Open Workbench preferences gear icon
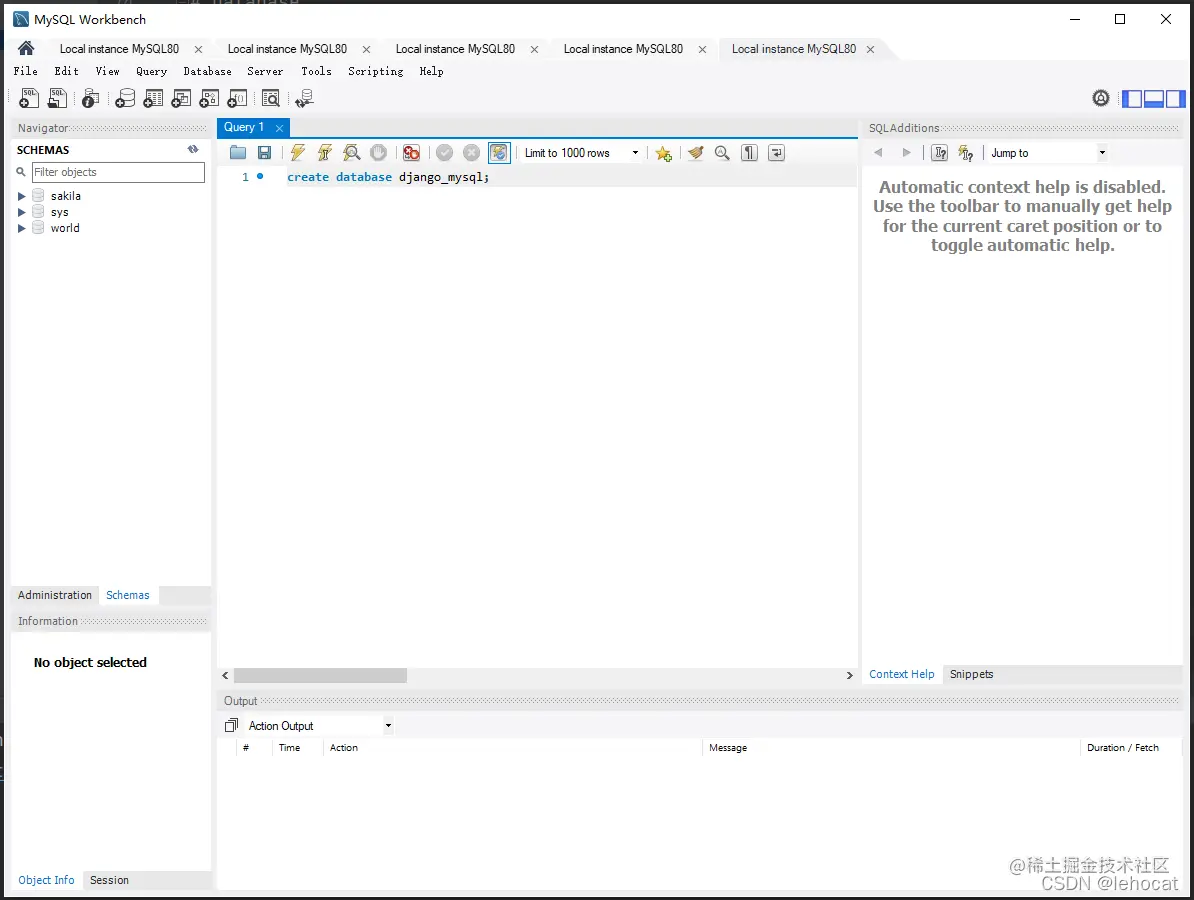Viewport: 1194px width, 900px height. click(x=1100, y=98)
